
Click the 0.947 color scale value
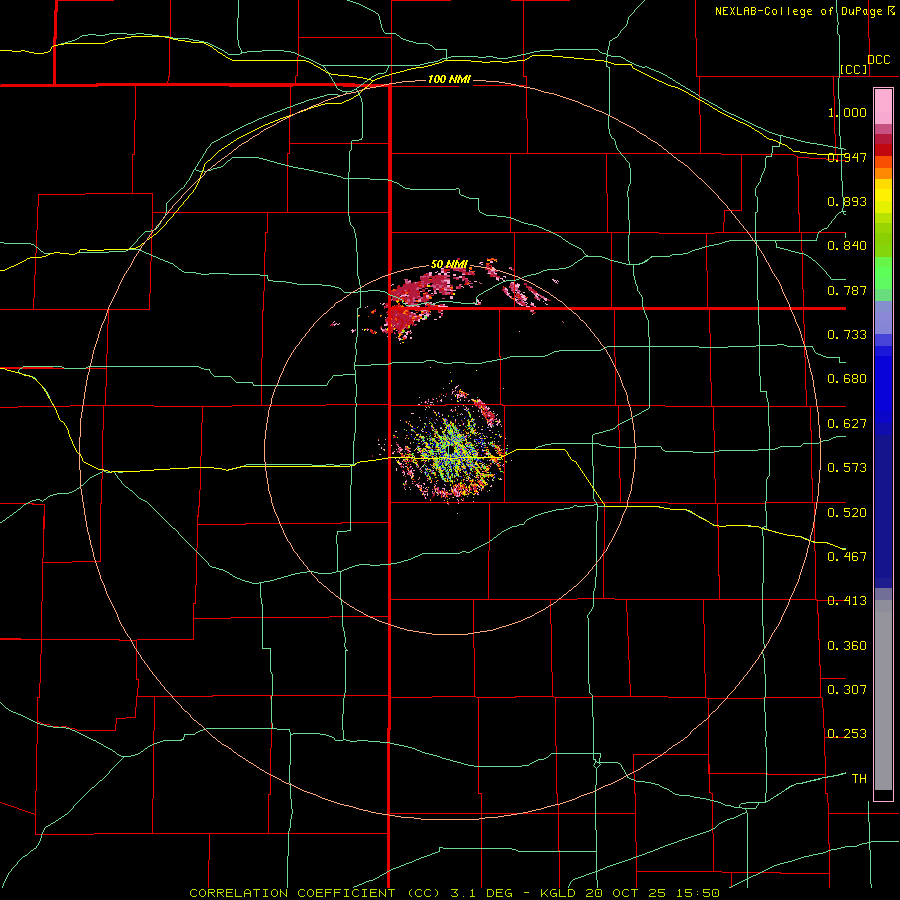[x=847, y=157]
